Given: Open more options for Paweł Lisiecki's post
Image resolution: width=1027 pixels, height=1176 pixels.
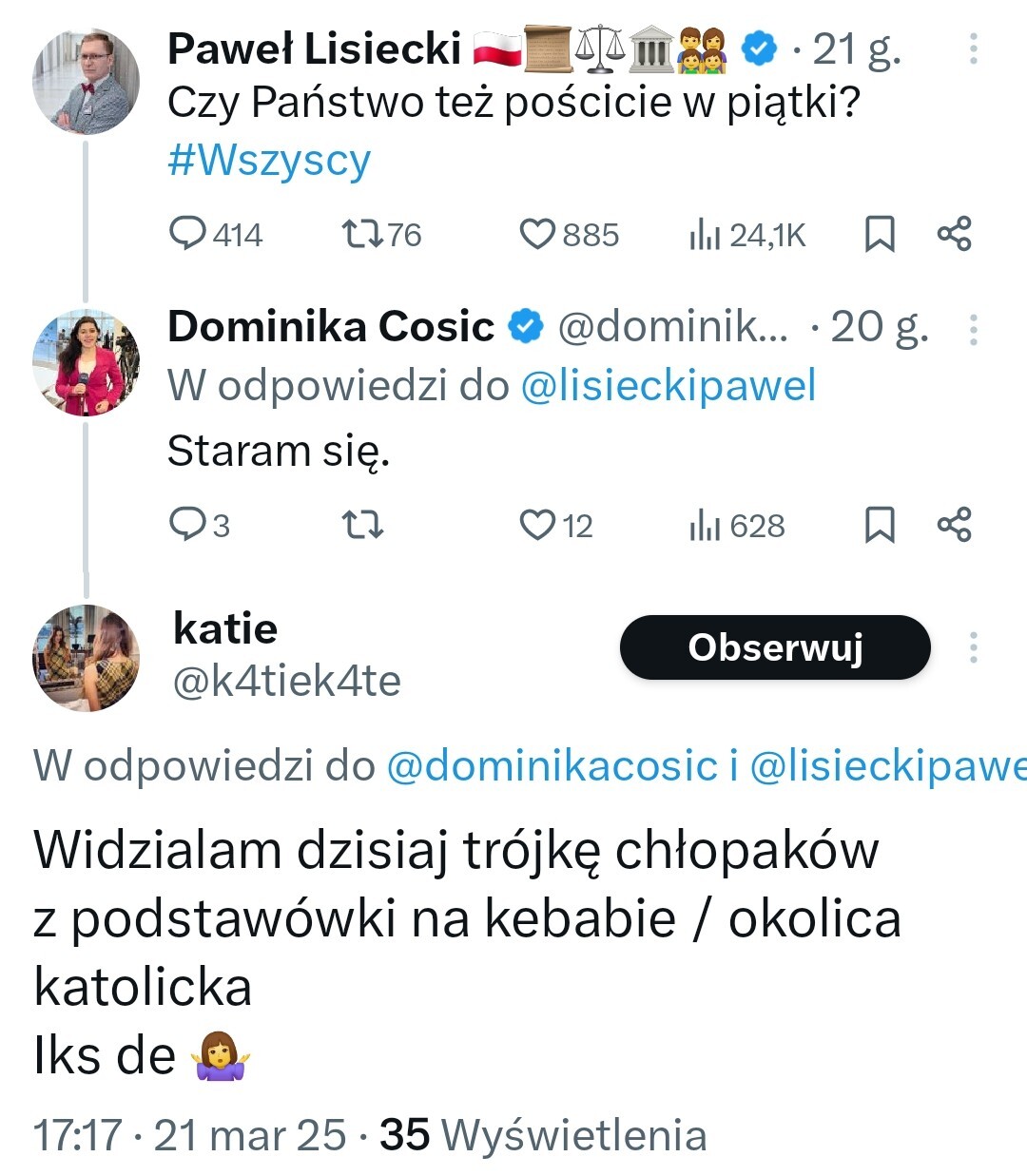Looking at the screenshot, I should click(973, 49).
